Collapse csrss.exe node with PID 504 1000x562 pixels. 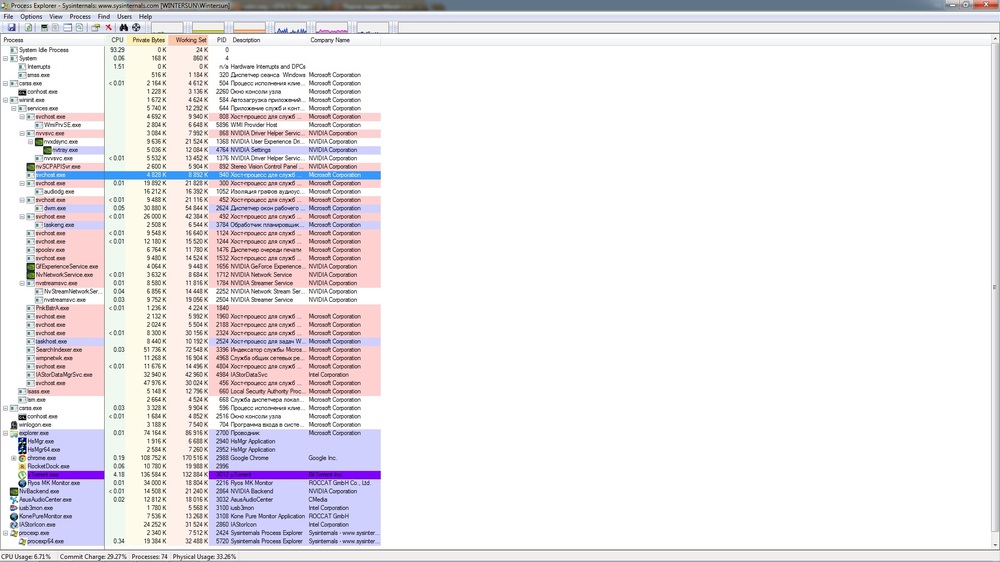tap(6, 84)
